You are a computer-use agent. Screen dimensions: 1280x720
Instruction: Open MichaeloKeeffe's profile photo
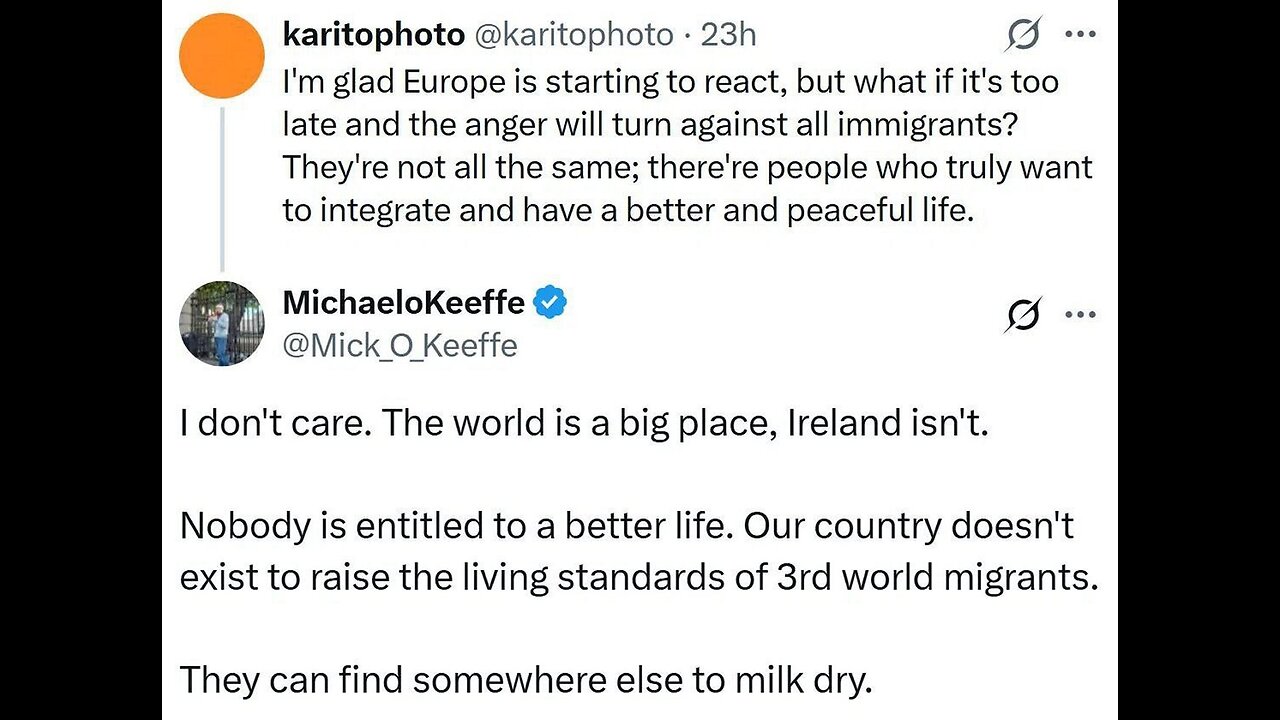coord(220,323)
